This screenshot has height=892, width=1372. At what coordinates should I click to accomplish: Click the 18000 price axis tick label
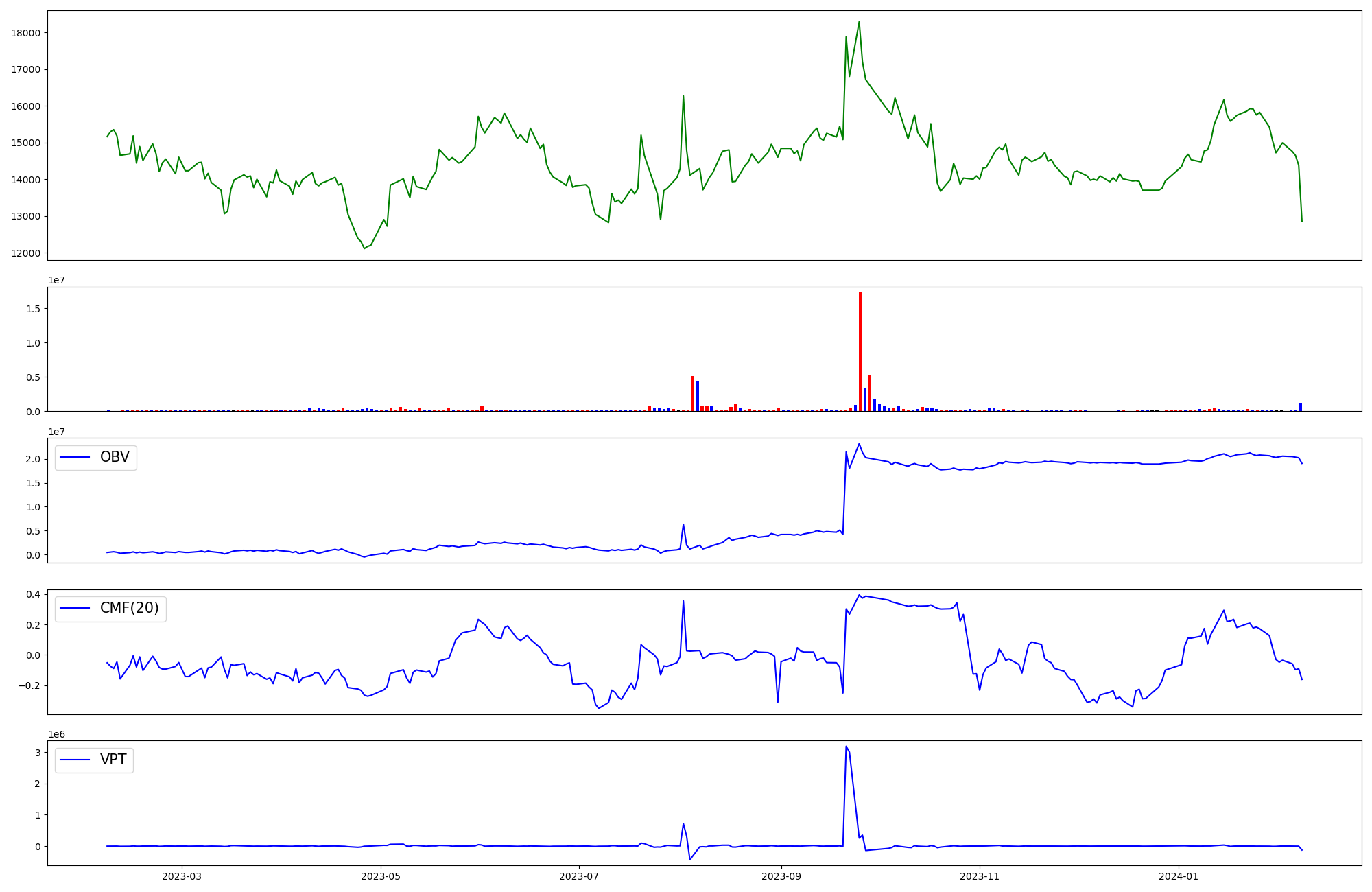coord(26,33)
